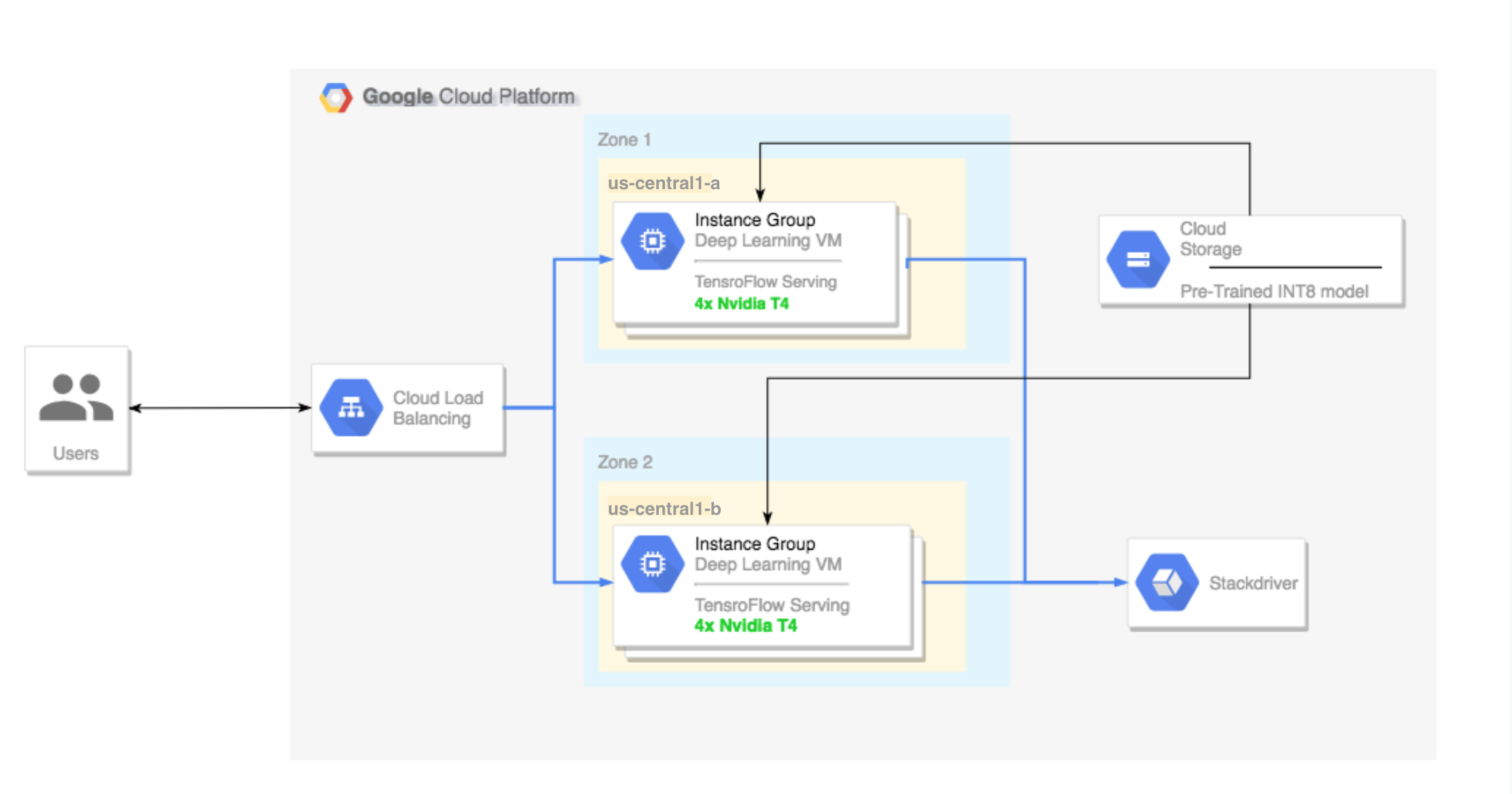Select the Zone 1 label
This screenshot has width=1512, height=794.
[624, 140]
